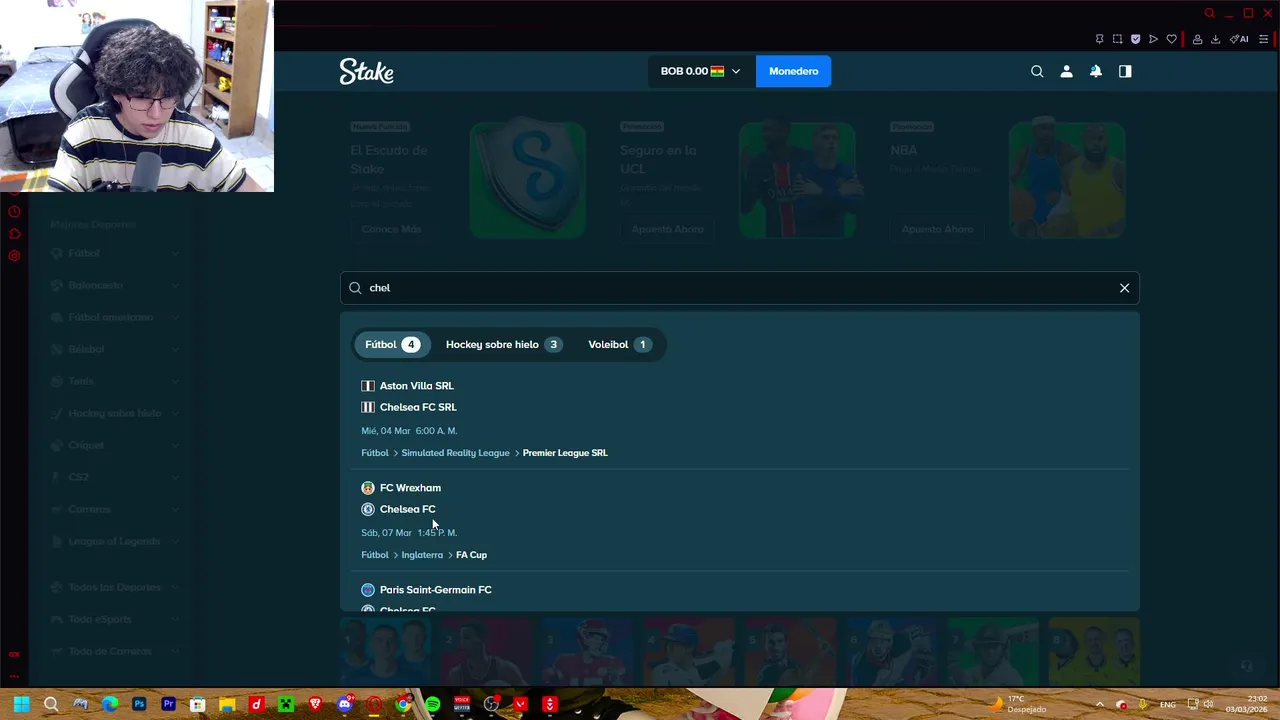
Task: Click the Chelsea FC crest under FC Wrexham
Action: (368, 509)
